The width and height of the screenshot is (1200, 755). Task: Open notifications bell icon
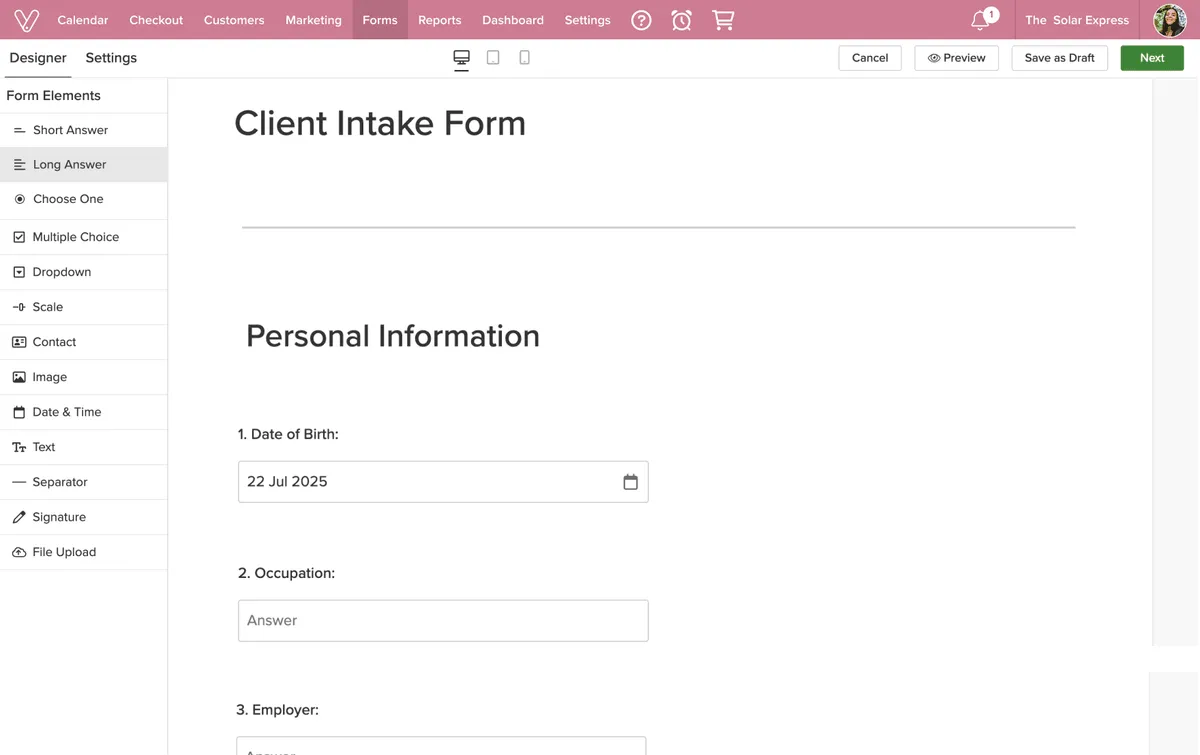pyautogui.click(x=980, y=20)
